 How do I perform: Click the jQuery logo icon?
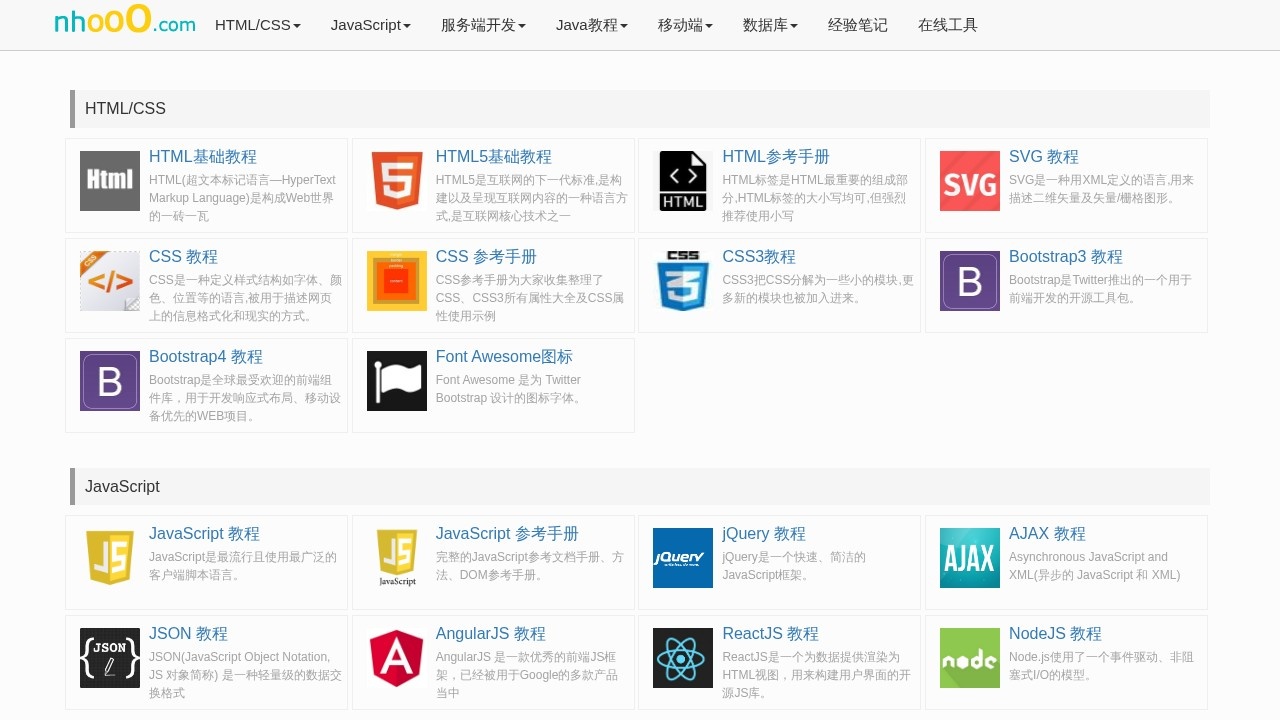point(683,558)
